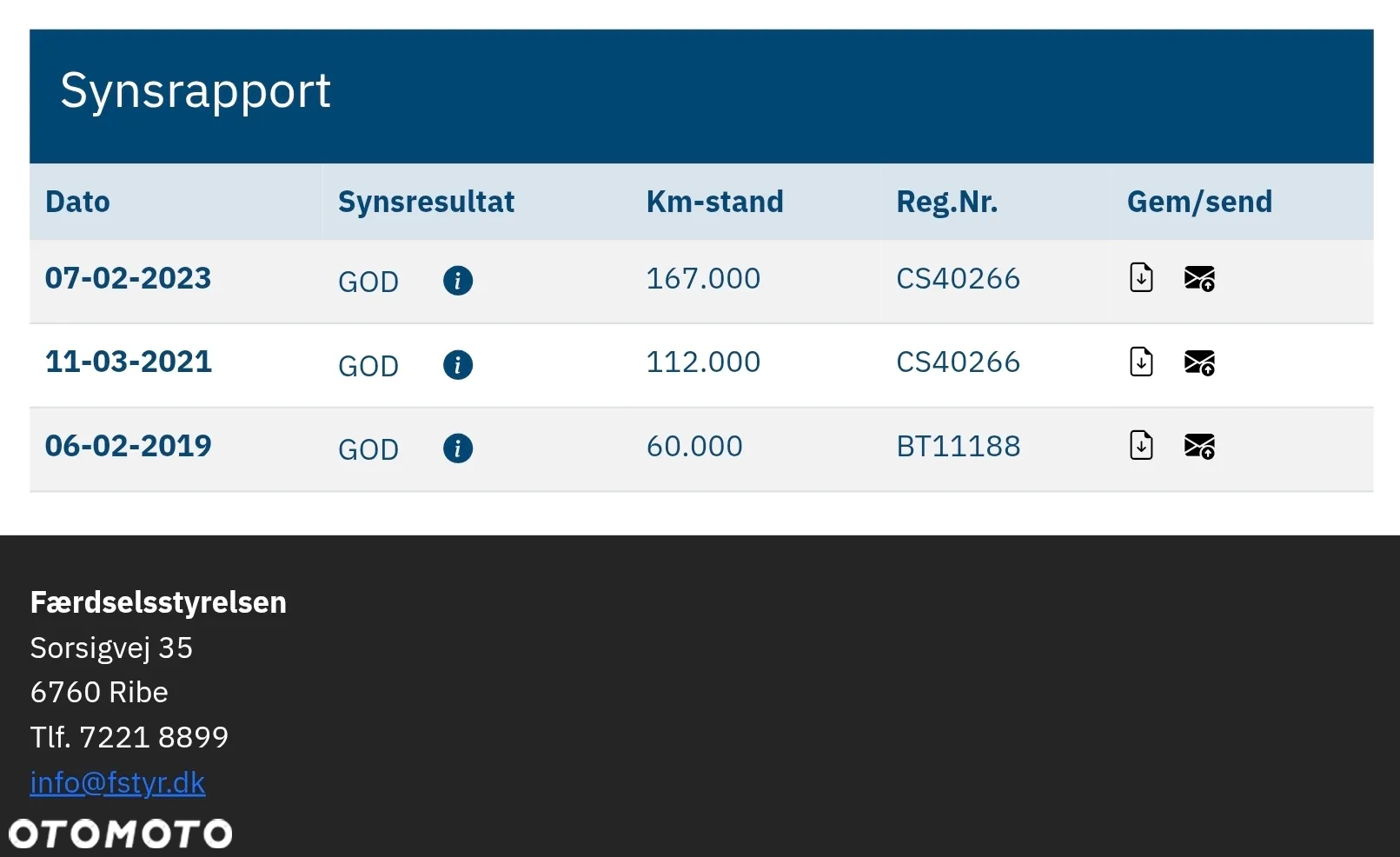Send 11-03-2021 report by email
The height and width of the screenshot is (857, 1400).
coord(1199,362)
